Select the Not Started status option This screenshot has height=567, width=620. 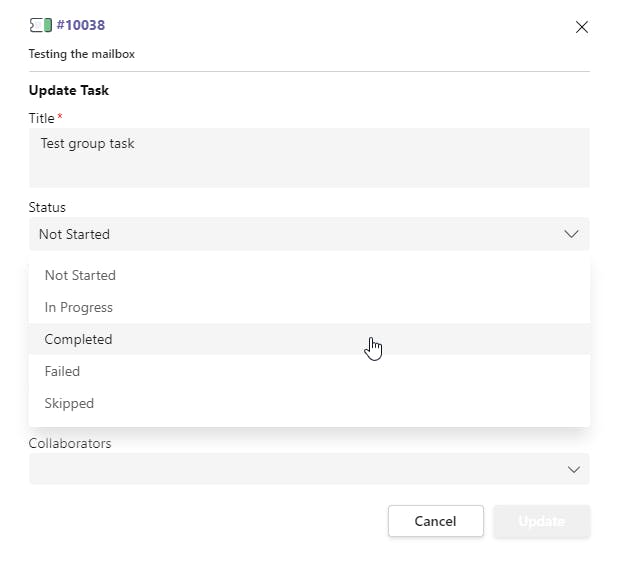click(80, 275)
